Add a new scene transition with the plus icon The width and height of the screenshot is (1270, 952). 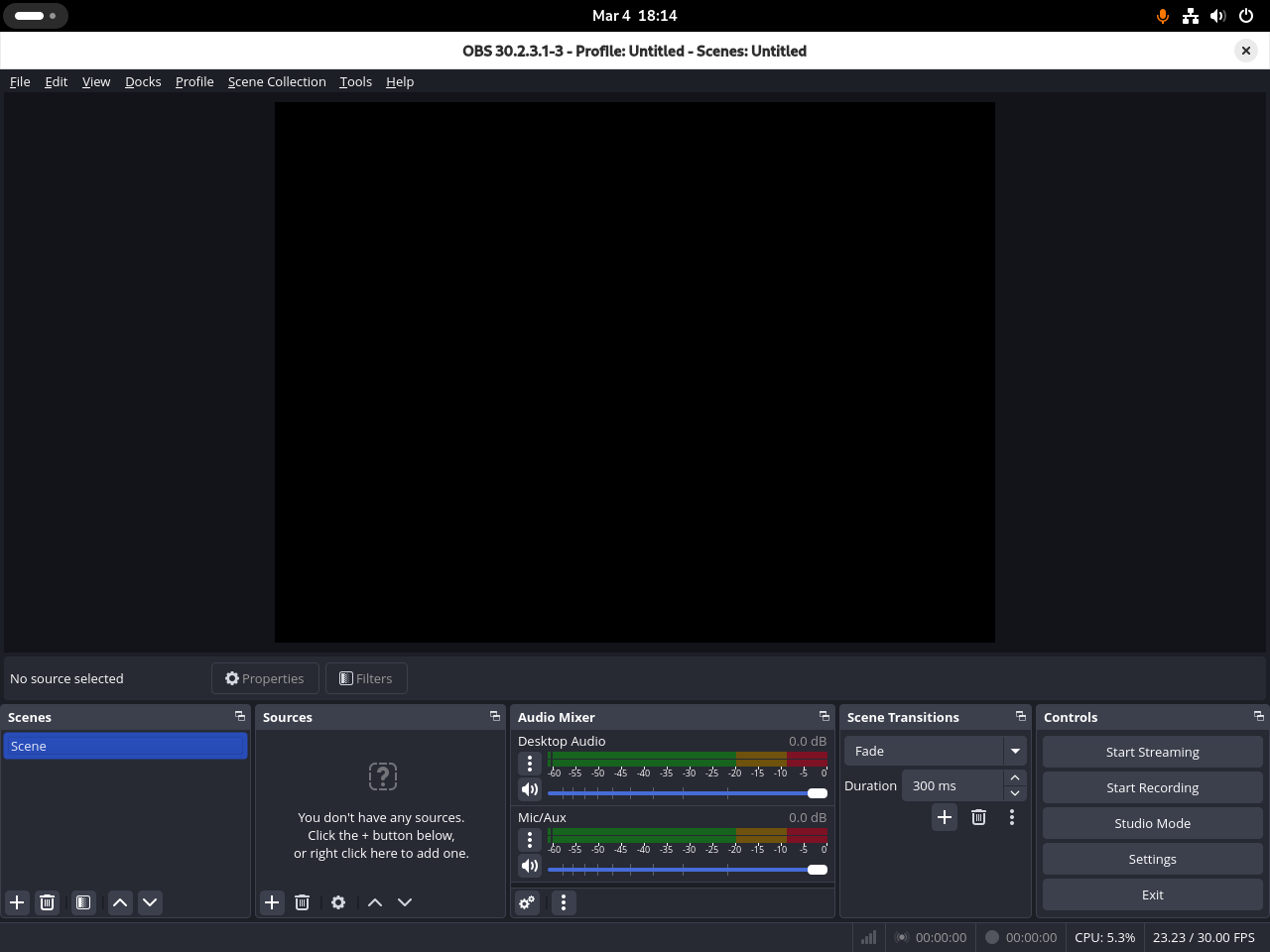pyautogui.click(x=944, y=817)
